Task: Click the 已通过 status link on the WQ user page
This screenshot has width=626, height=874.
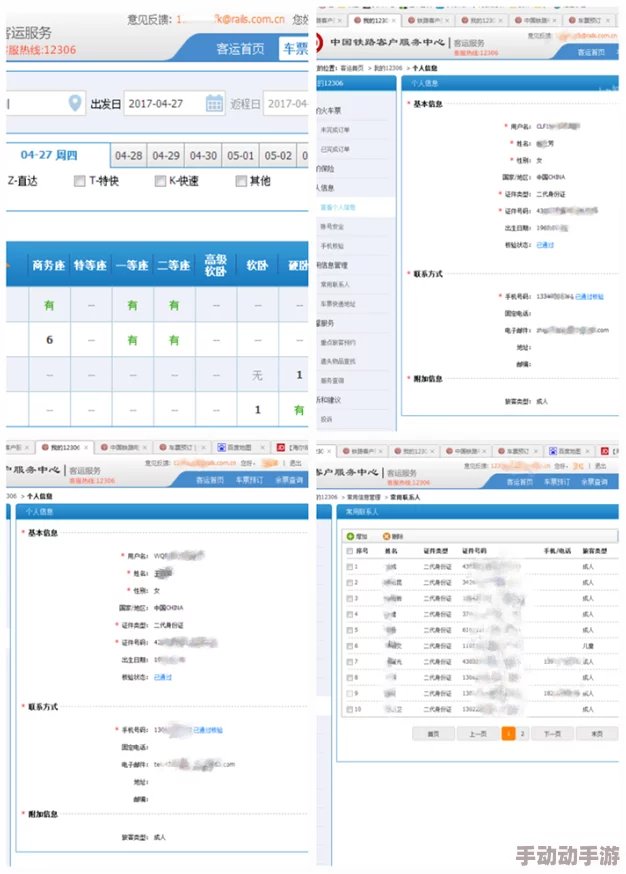Action: coord(163,677)
